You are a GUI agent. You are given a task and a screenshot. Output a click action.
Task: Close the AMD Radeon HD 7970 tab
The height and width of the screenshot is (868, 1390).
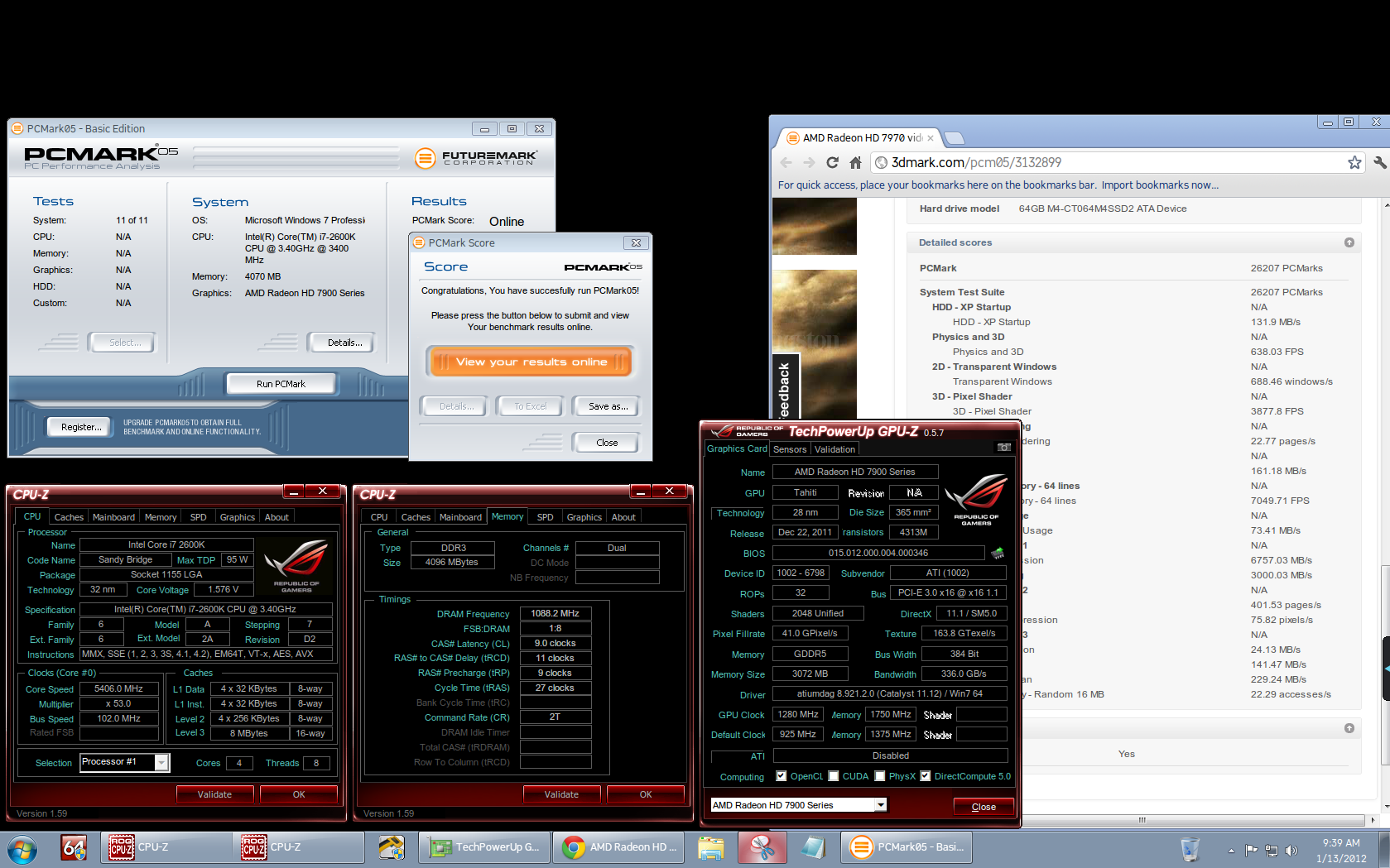pyautogui.click(x=931, y=138)
